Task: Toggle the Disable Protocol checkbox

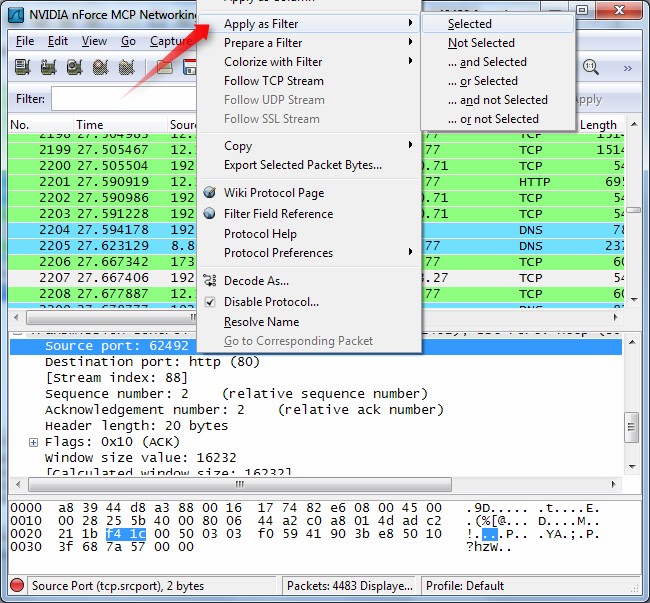Action: 210,302
